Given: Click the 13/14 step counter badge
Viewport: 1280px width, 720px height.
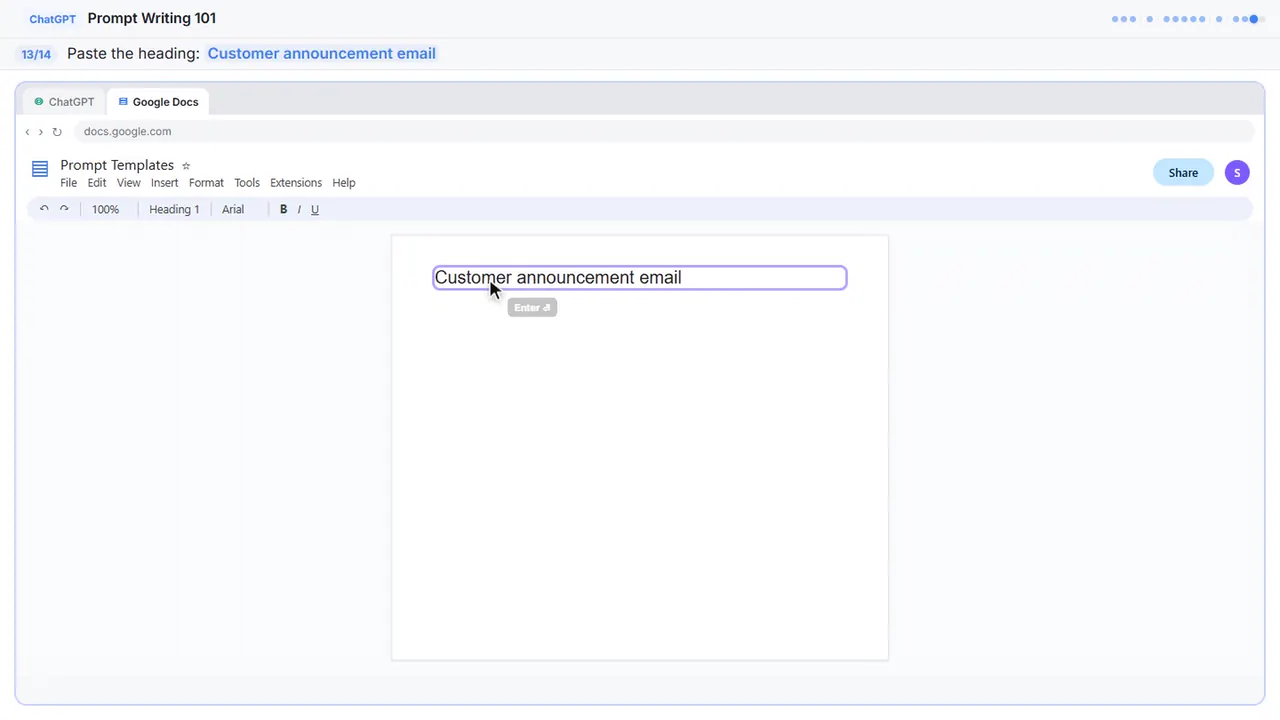Looking at the screenshot, I should pos(36,54).
